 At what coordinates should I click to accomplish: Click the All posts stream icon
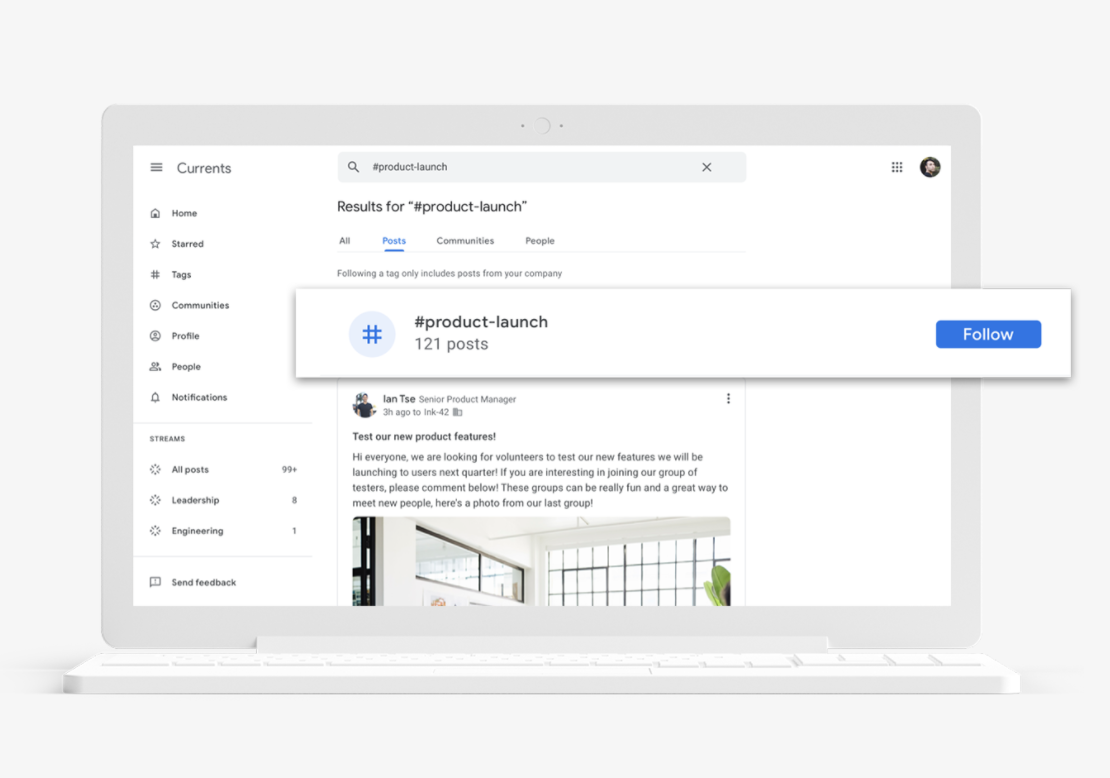click(155, 469)
